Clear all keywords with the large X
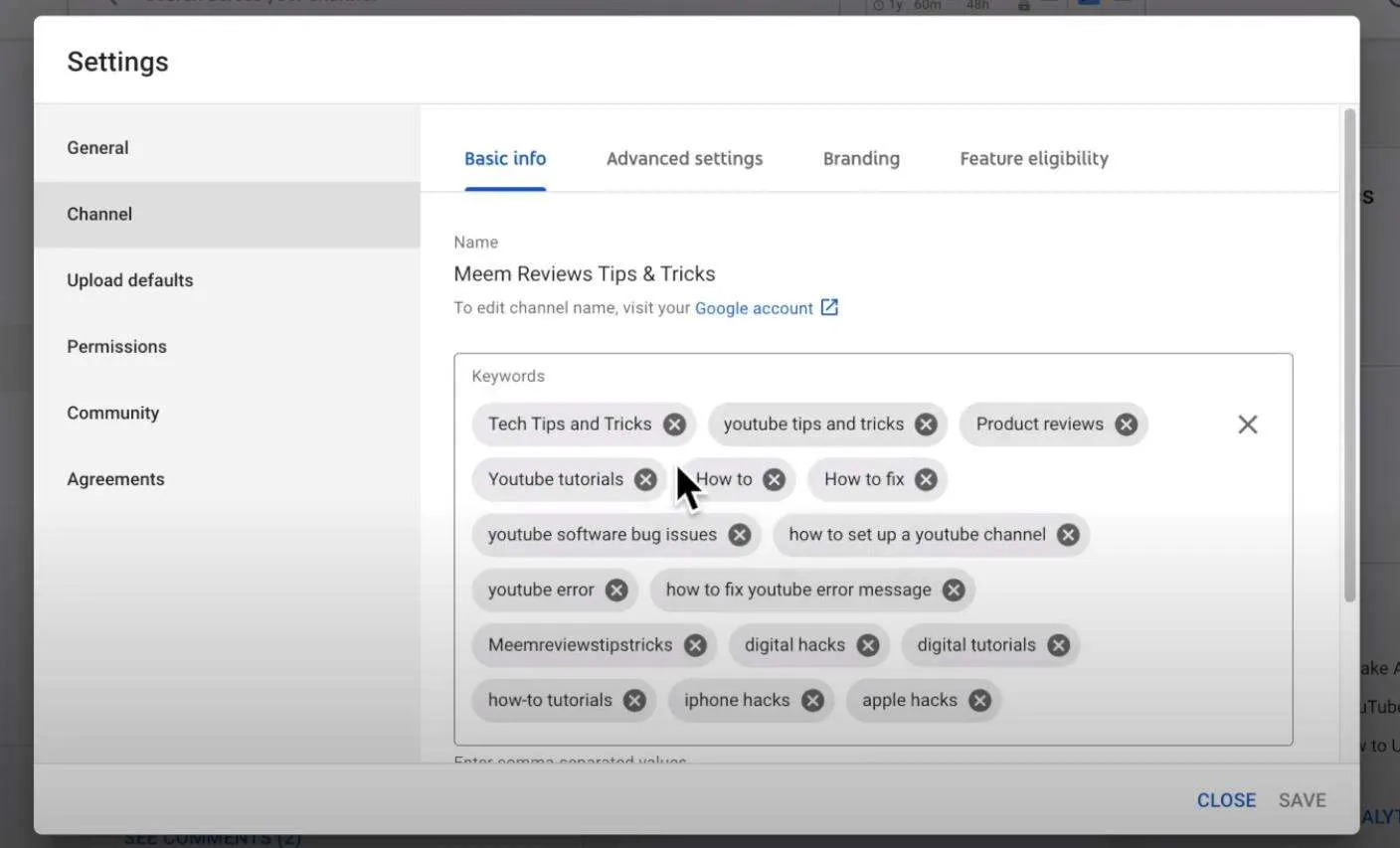 click(1248, 424)
